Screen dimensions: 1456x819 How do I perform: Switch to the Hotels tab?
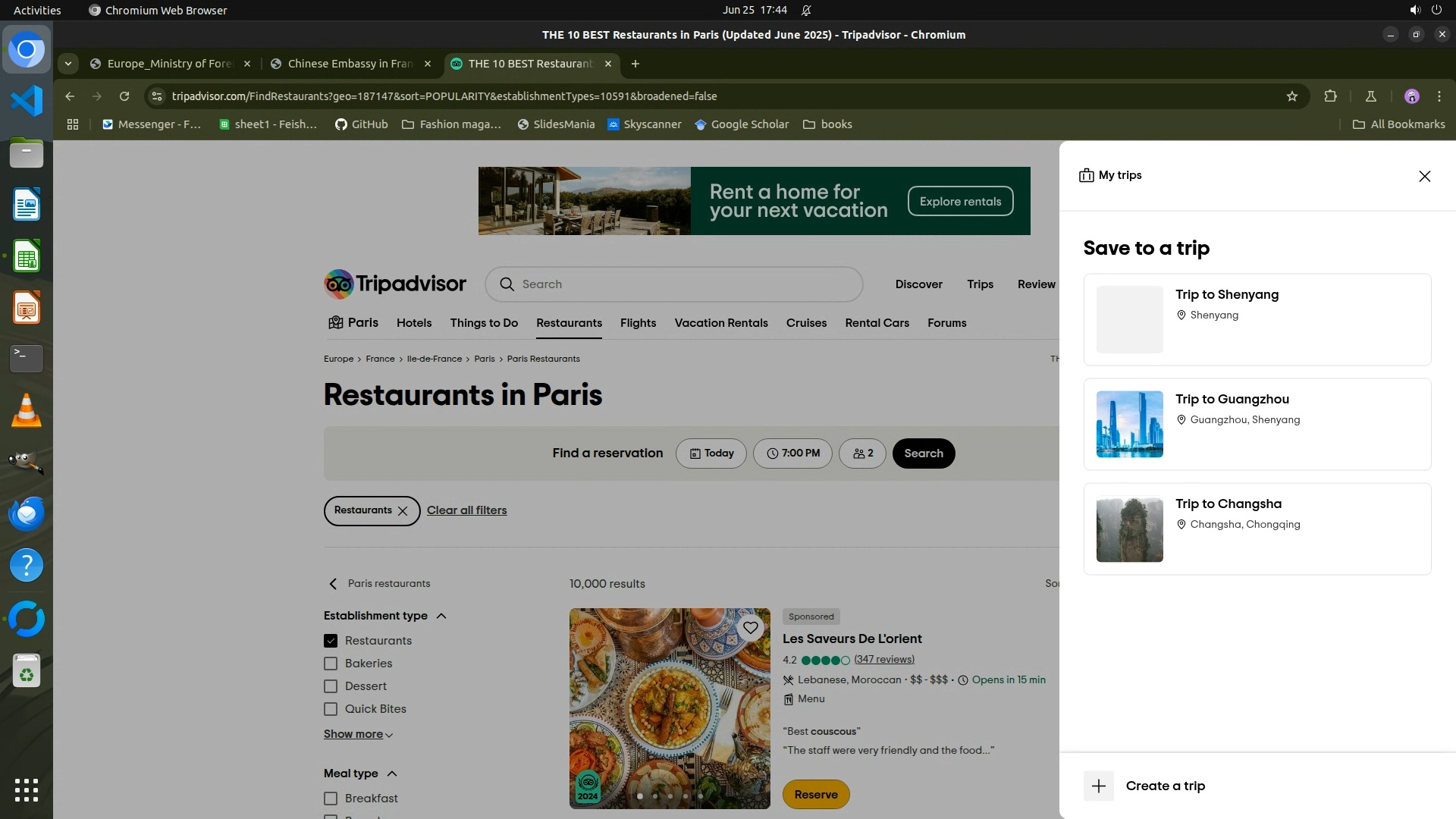pos(414,323)
